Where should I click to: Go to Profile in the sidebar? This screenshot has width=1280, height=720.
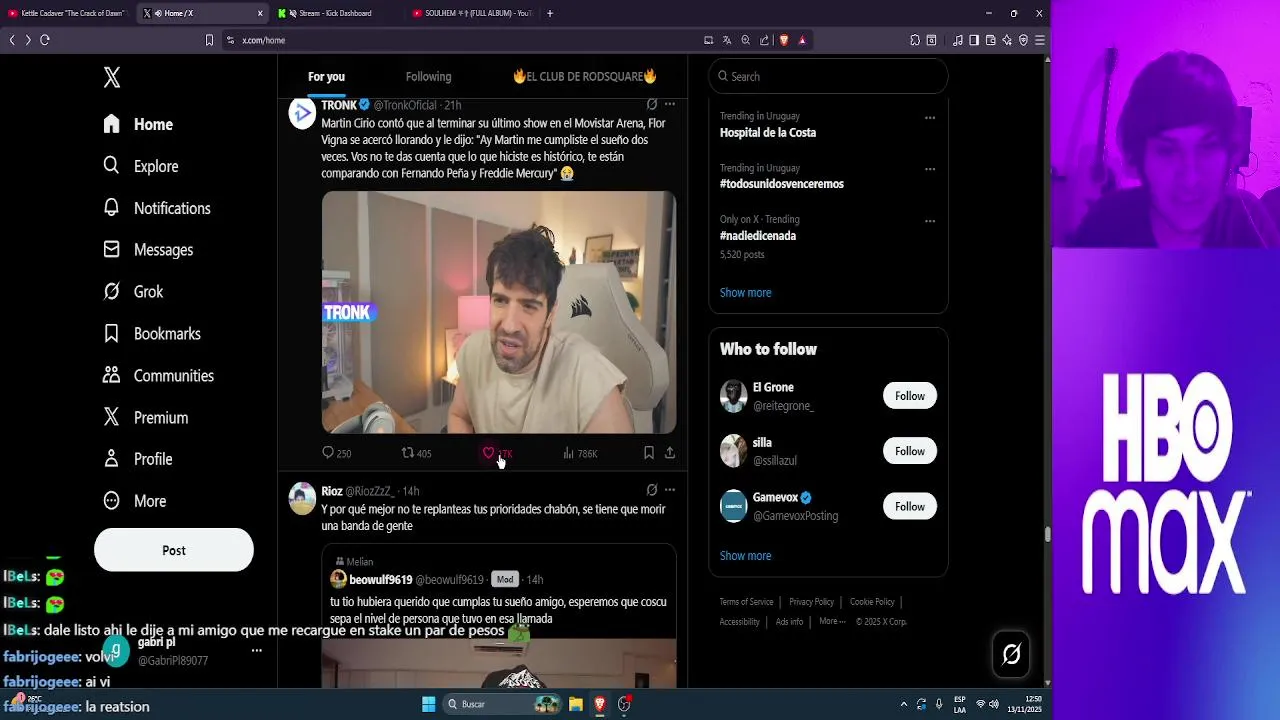pyautogui.click(x=138, y=459)
